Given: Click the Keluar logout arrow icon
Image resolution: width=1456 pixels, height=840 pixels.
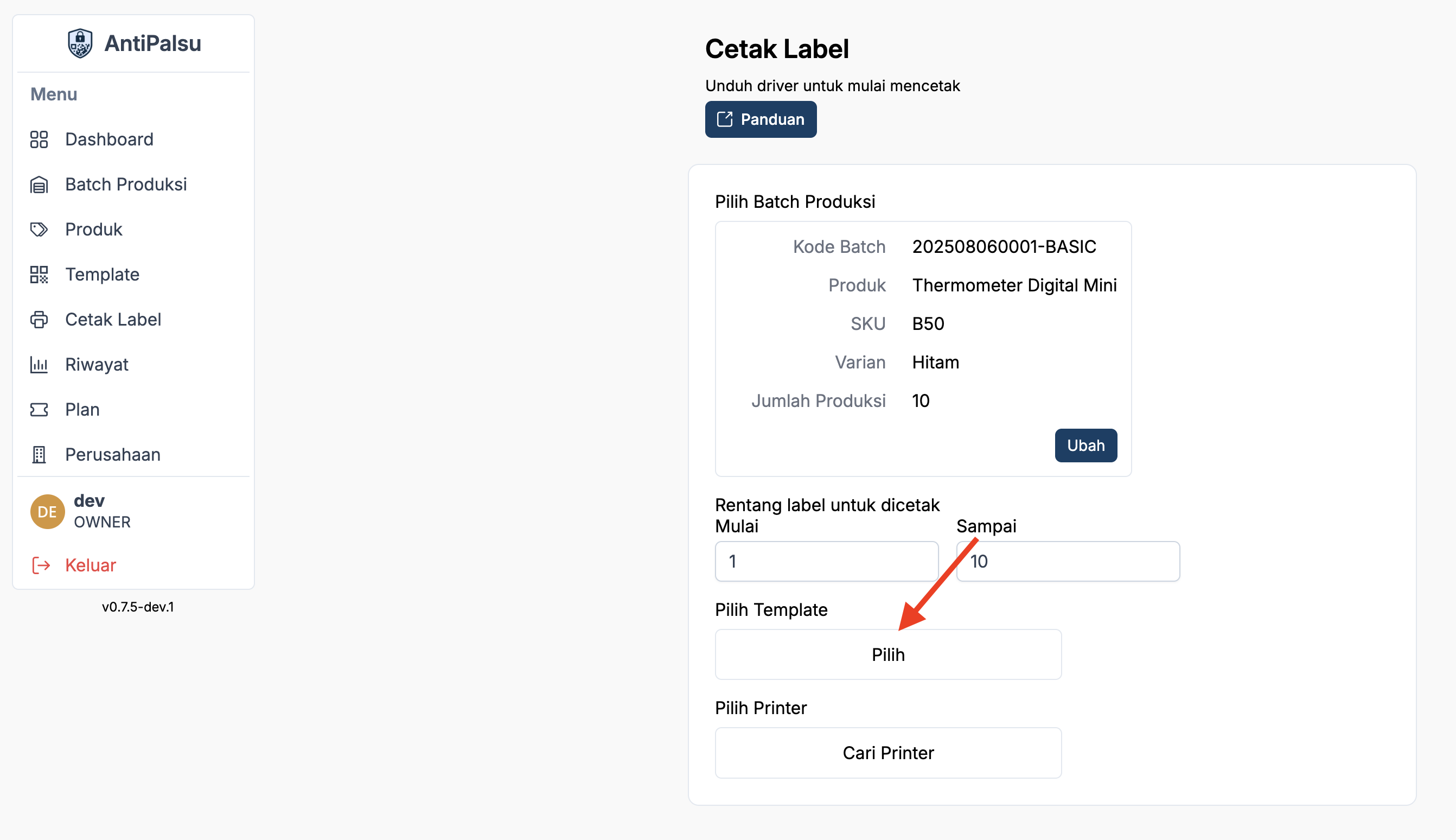Looking at the screenshot, I should pyautogui.click(x=41, y=565).
